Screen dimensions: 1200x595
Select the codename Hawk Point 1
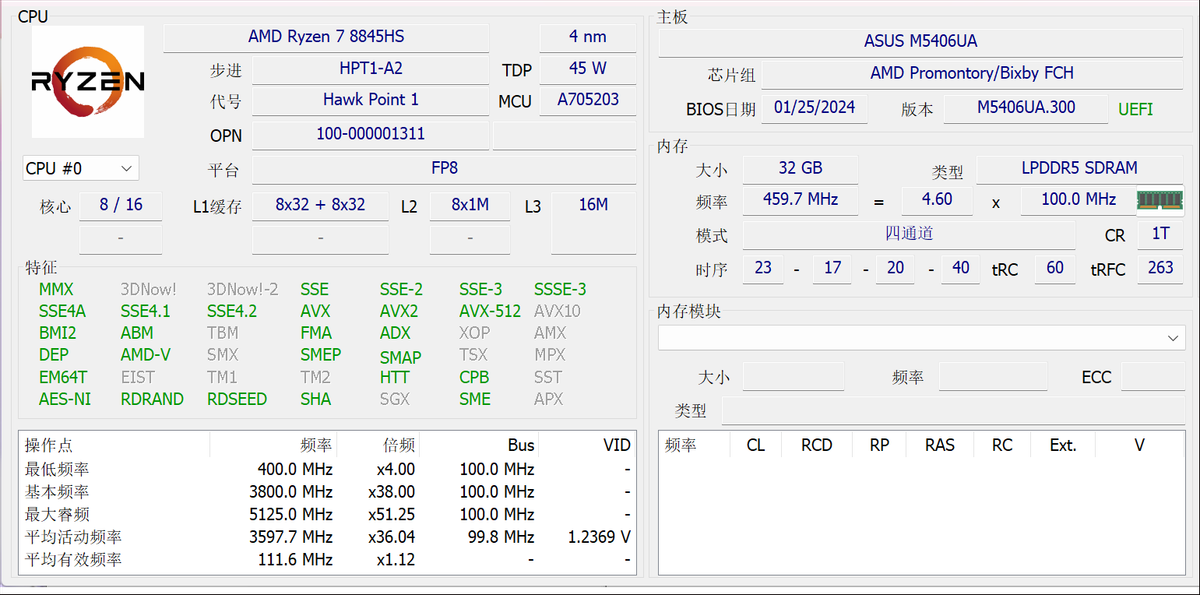tap(371, 100)
